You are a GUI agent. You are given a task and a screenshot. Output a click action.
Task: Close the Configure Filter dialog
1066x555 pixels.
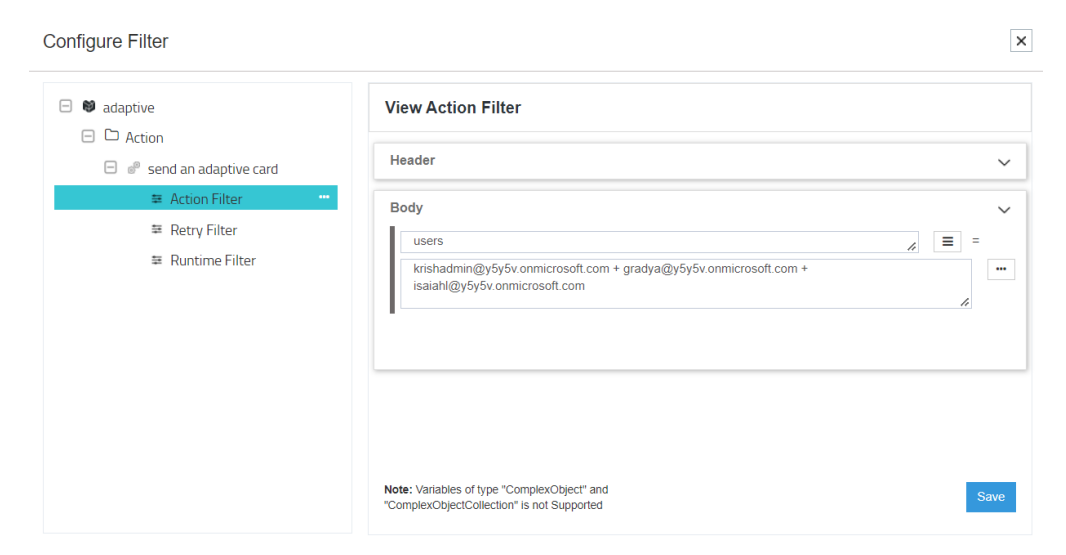1021,41
